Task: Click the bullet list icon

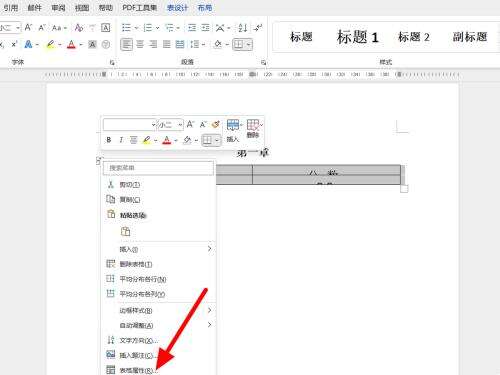Action: pyautogui.click(x=126, y=28)
